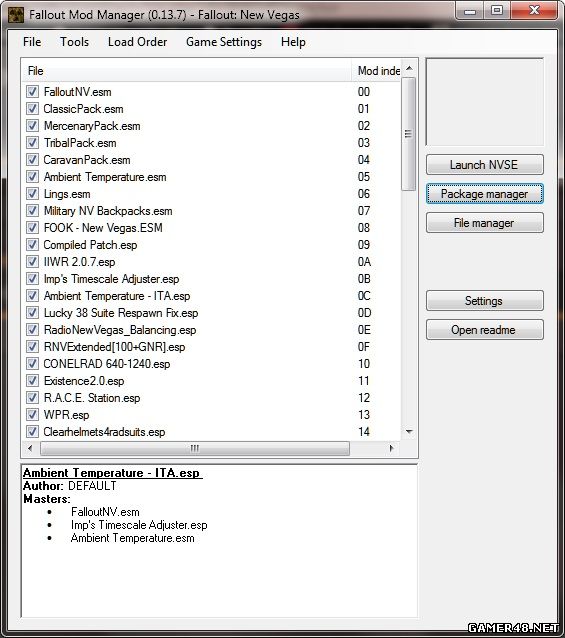Uncheck the FalloutNV.esm checkbox
Viewport: 565px width, 638px height.
(x=33, y=92)
